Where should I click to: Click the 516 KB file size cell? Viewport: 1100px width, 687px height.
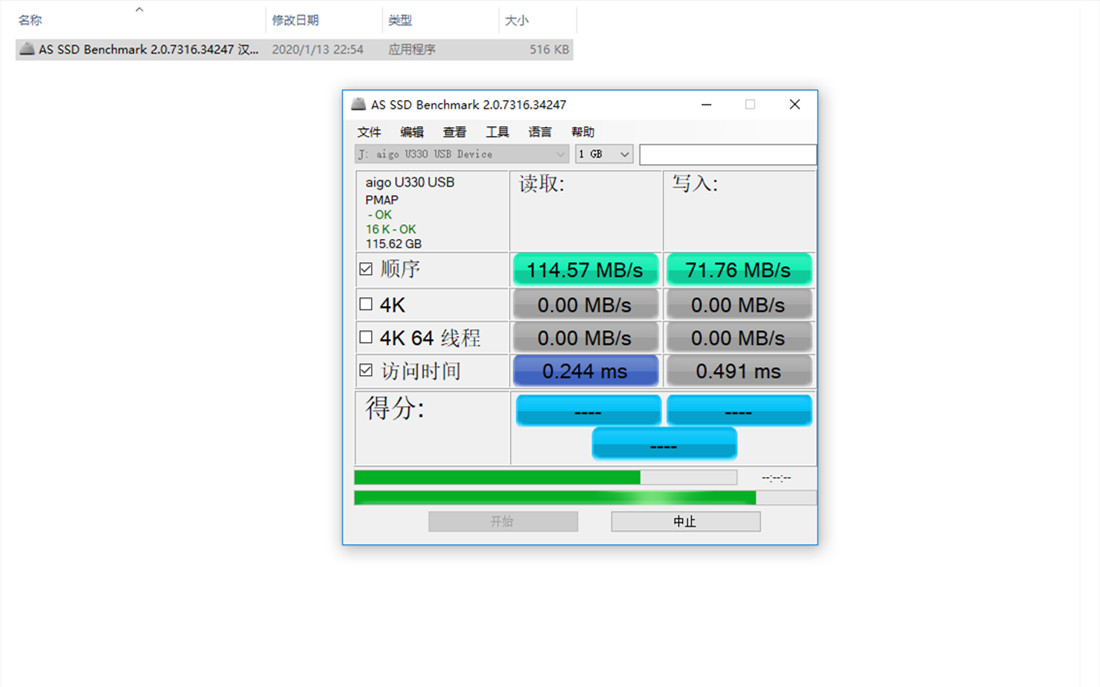pyautogui.click(x=549, y=49)
